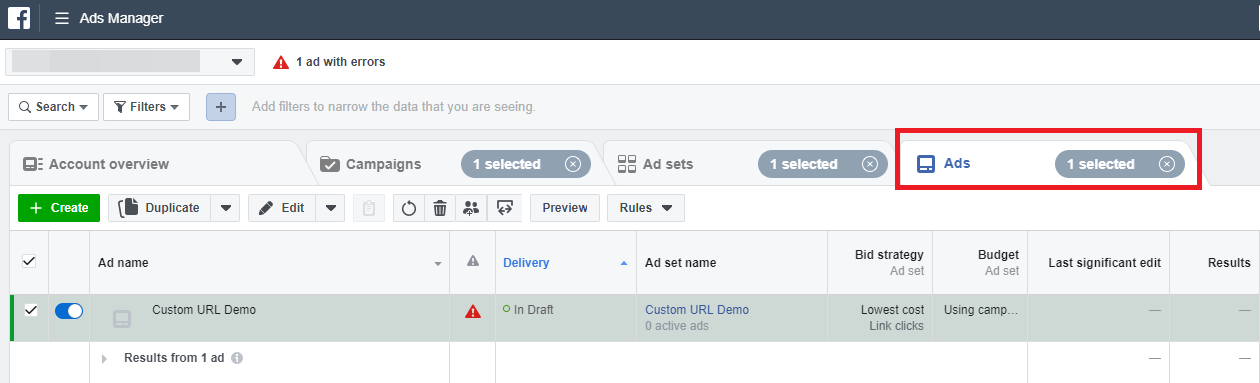
Task: Uncheck the Custom URL Demo row checkbox
Action: pyautogui.click(x=30, y=311)
